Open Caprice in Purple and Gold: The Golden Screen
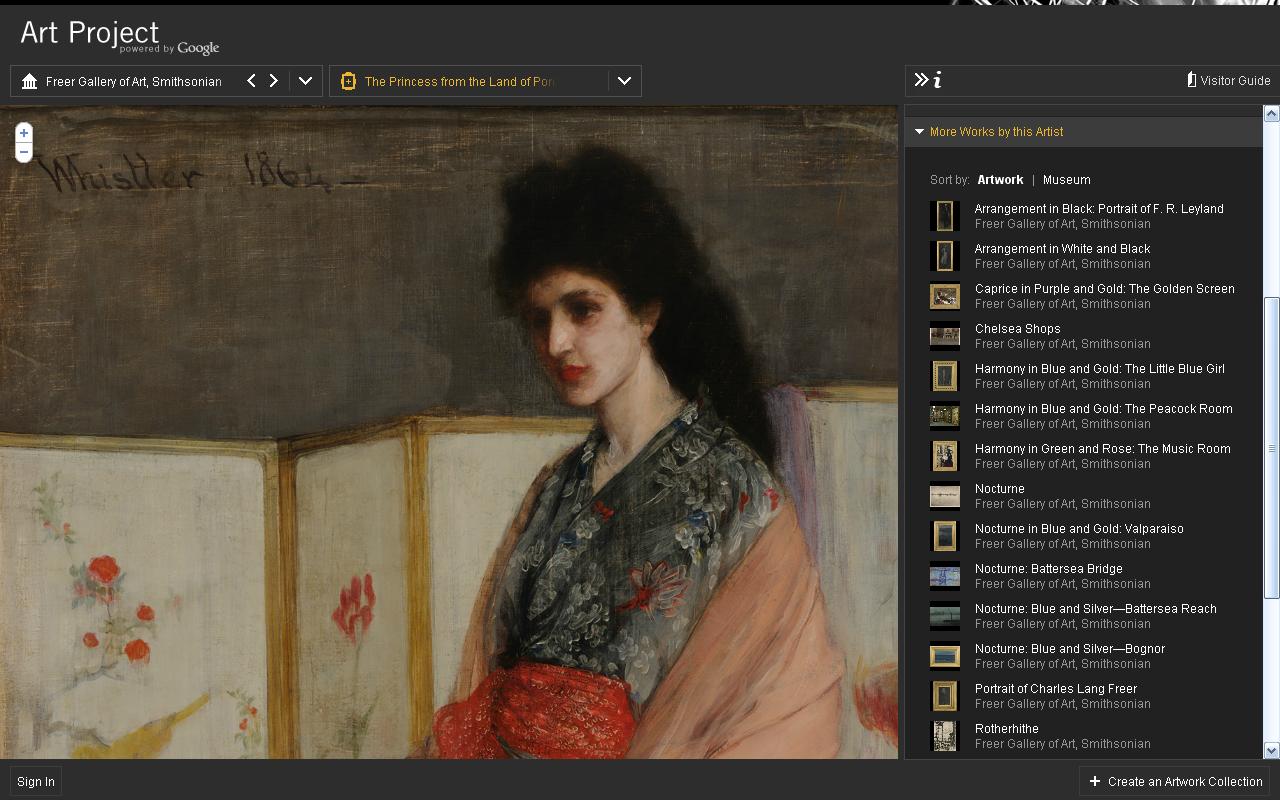 (1104, 289)
